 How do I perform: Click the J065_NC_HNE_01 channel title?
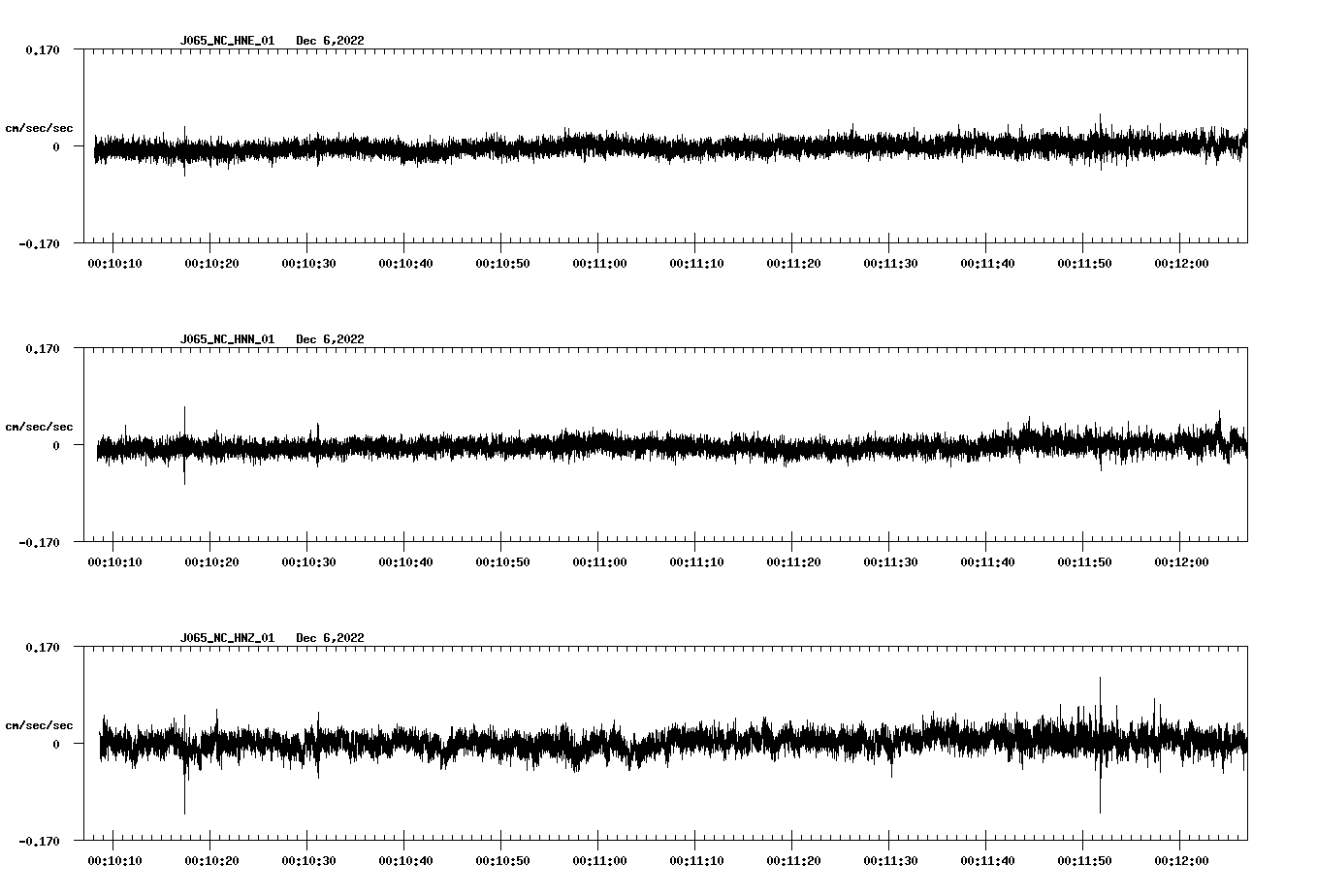[x=226, y=41]
